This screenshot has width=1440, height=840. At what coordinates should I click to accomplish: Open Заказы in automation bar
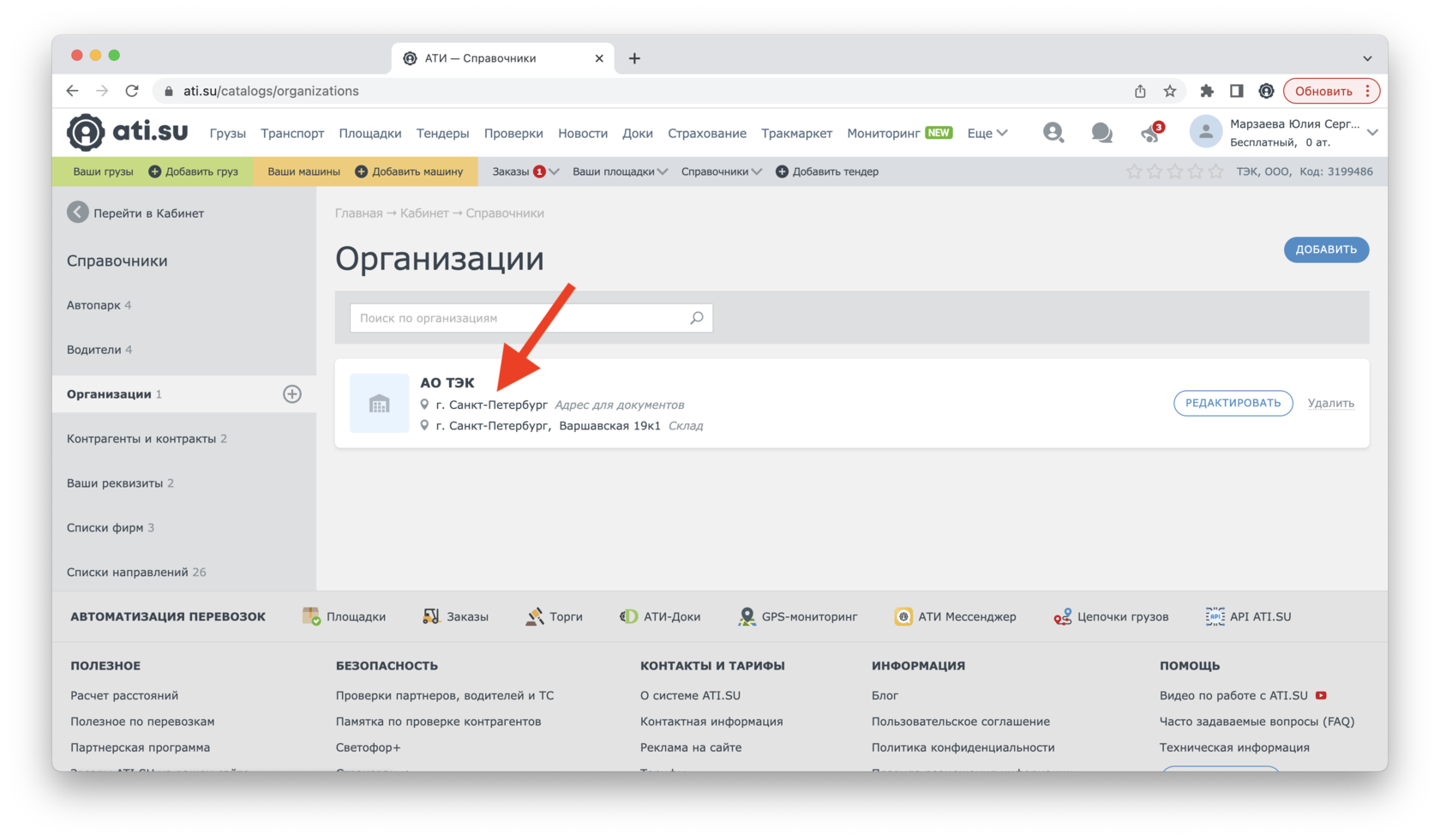(455, 616)
